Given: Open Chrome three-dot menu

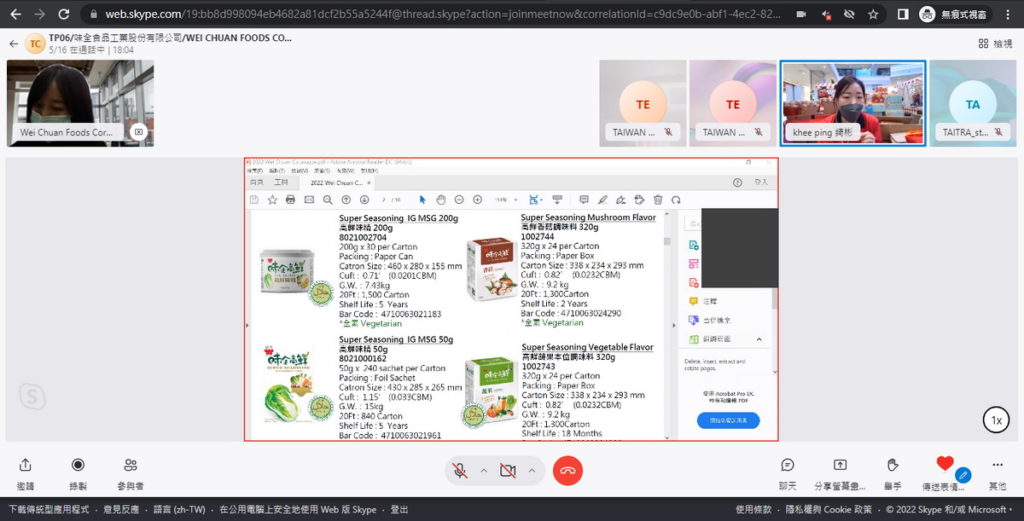Looking at the screenshot, I should click(x=1008, y=14).
